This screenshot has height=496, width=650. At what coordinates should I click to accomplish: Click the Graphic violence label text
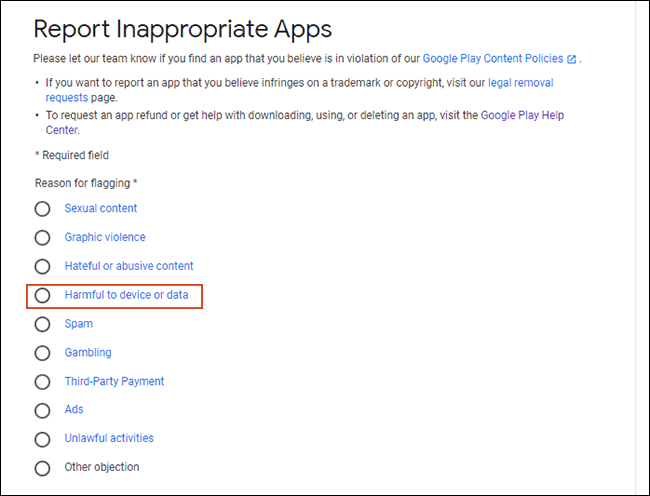105,237
